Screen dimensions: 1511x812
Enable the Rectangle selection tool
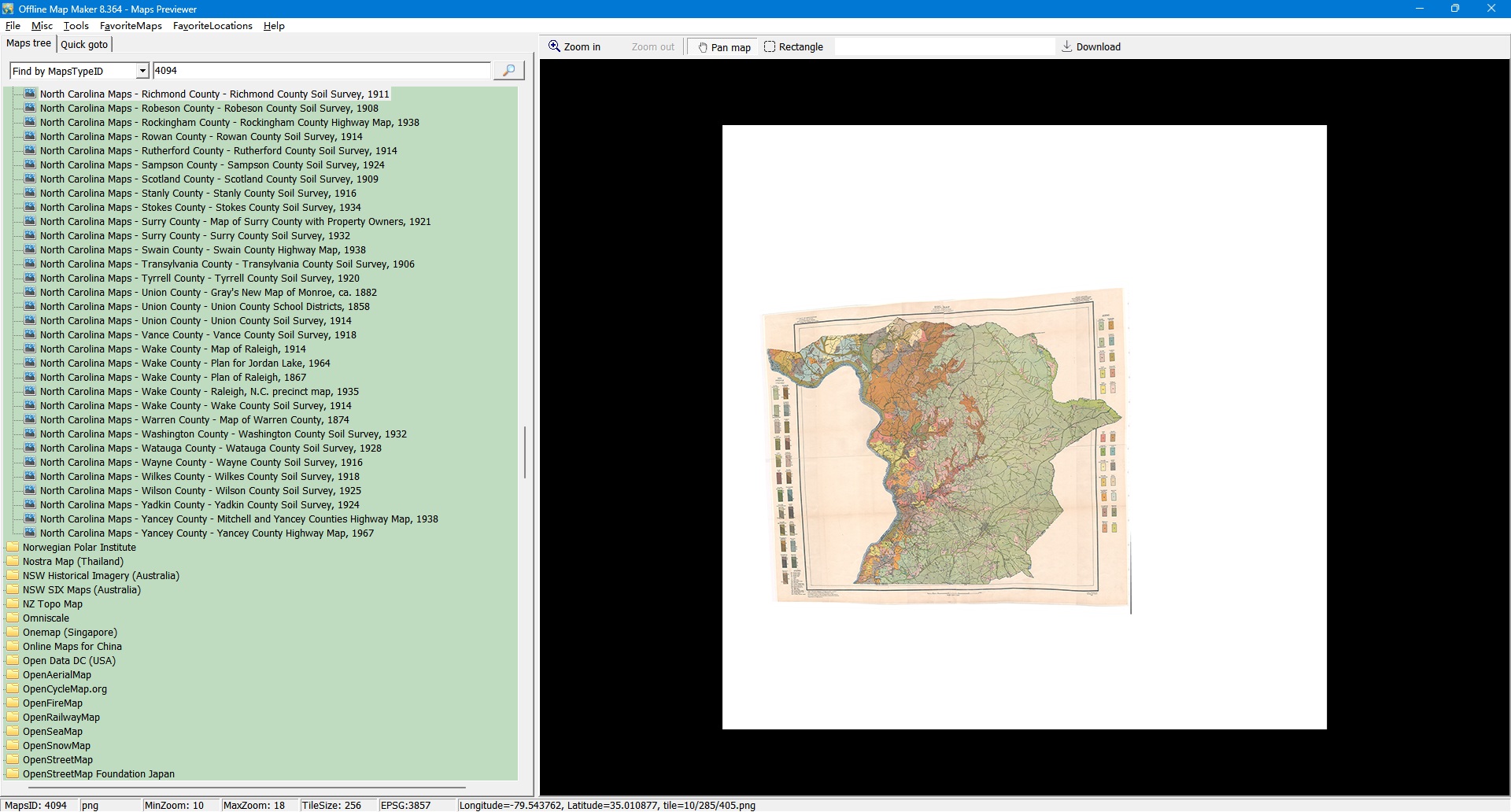point(793,47)
